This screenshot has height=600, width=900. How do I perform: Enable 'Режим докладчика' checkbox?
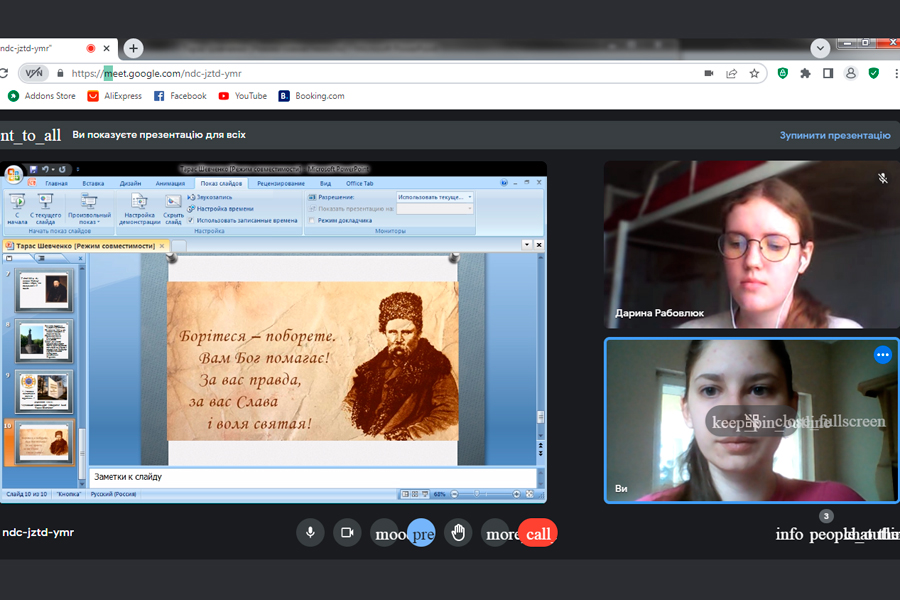click(x=311, y=220)
